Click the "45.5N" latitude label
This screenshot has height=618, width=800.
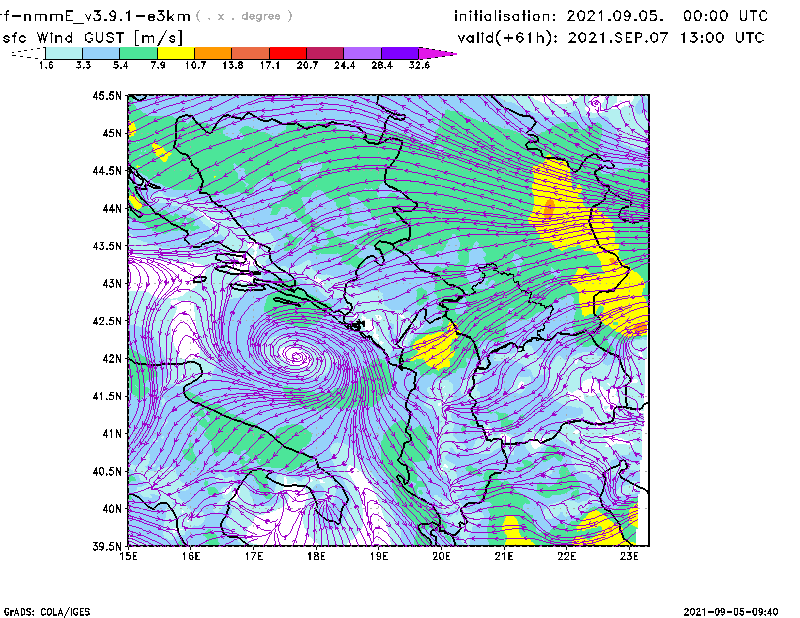point(107,96)
